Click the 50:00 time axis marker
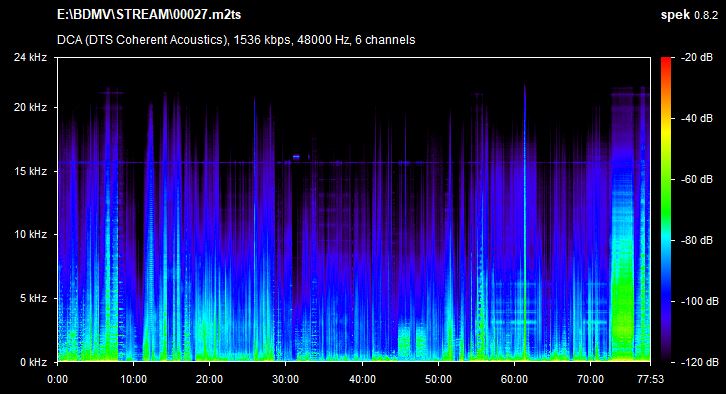The width and height of the screenshot is (726, 394). pos(438,380)
